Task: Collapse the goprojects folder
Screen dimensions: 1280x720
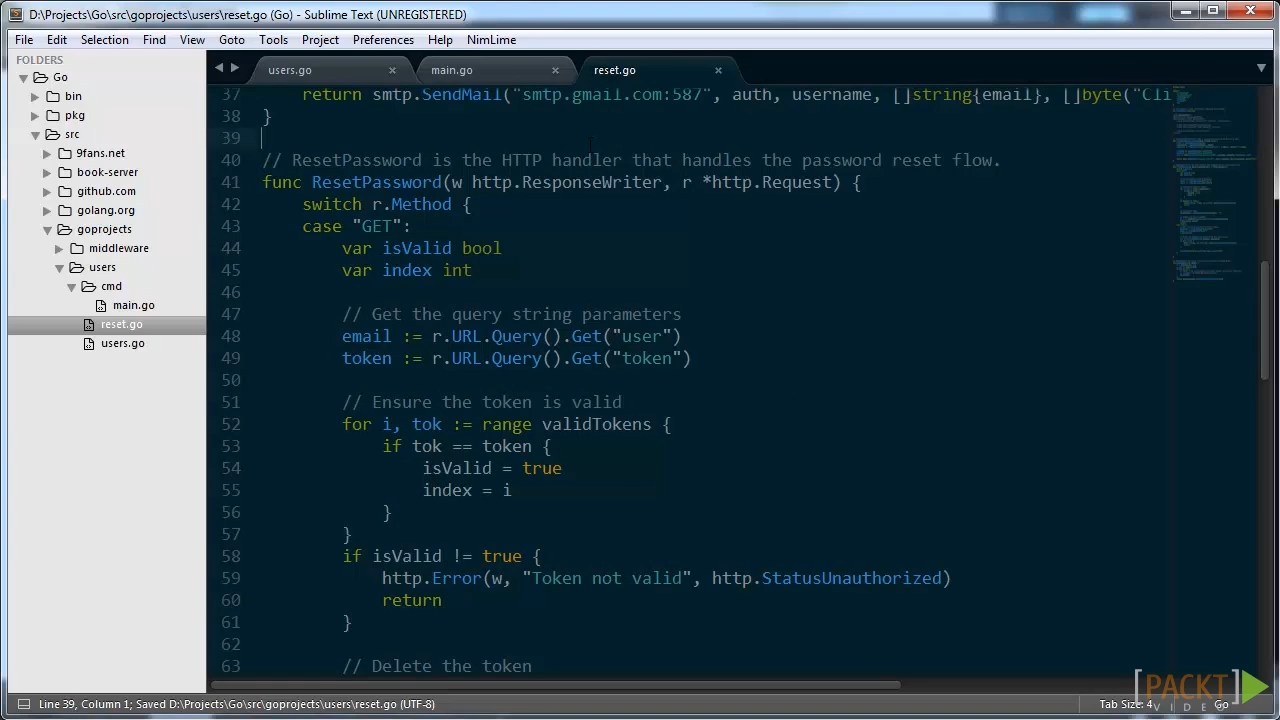Action: 47,230
